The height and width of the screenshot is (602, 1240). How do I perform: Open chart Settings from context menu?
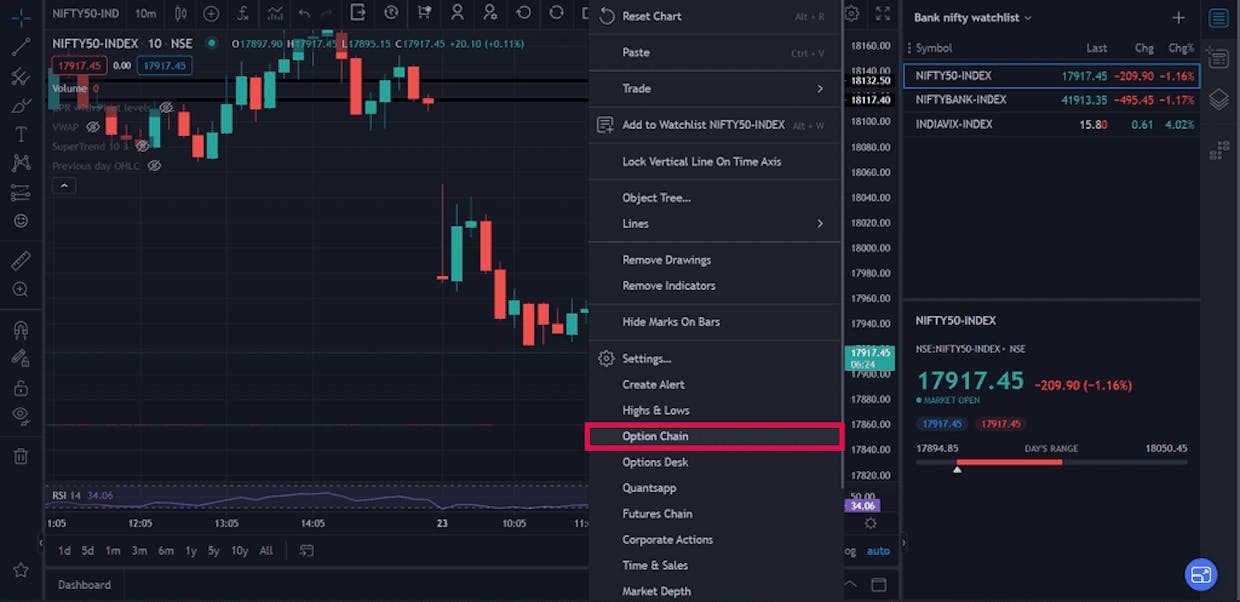(x=715, y=358)
